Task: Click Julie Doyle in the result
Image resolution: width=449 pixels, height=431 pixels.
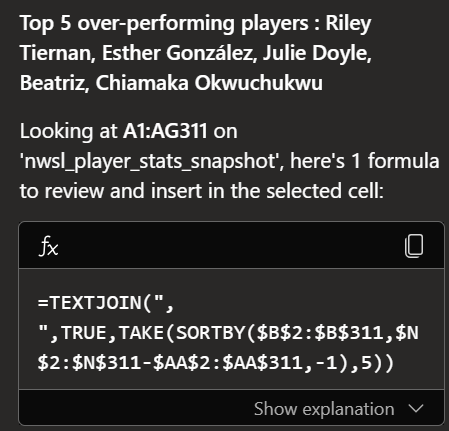Action: tap(317, 53)
